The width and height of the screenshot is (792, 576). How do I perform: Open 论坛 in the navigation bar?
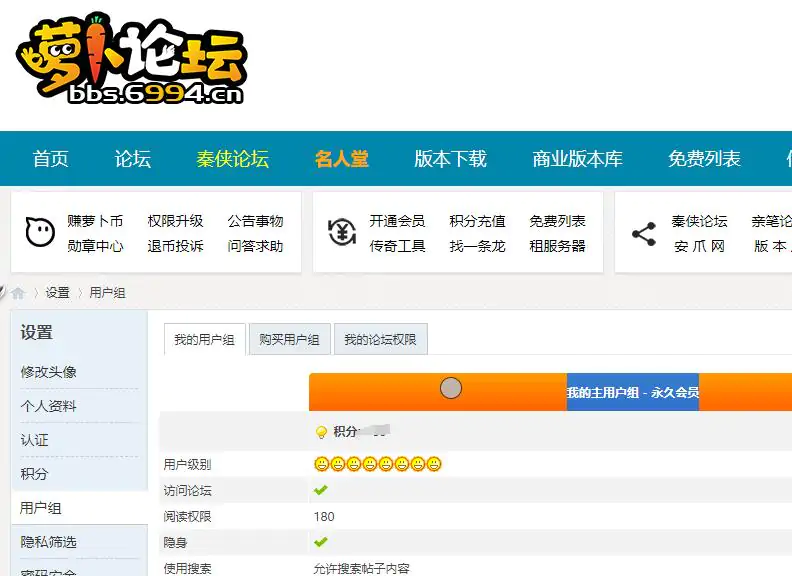[132, 159]
